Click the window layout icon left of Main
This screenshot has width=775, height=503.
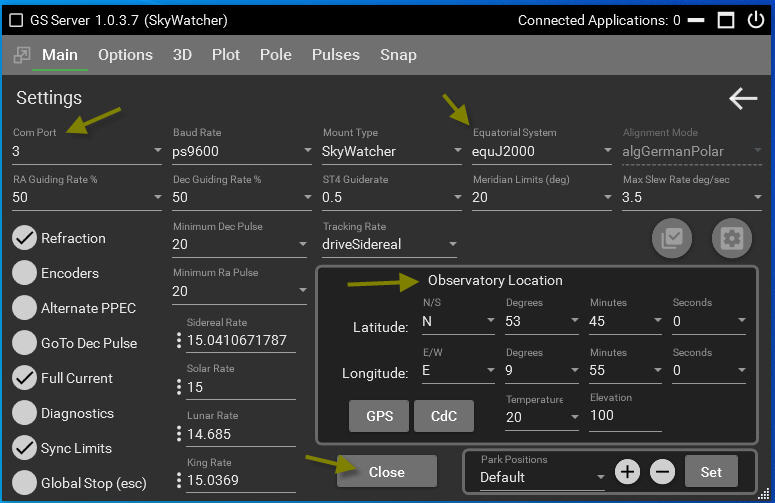click(x=22, y=55)
